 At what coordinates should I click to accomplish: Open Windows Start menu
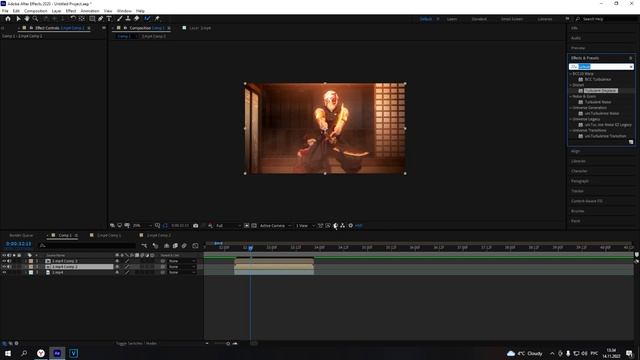8,353
